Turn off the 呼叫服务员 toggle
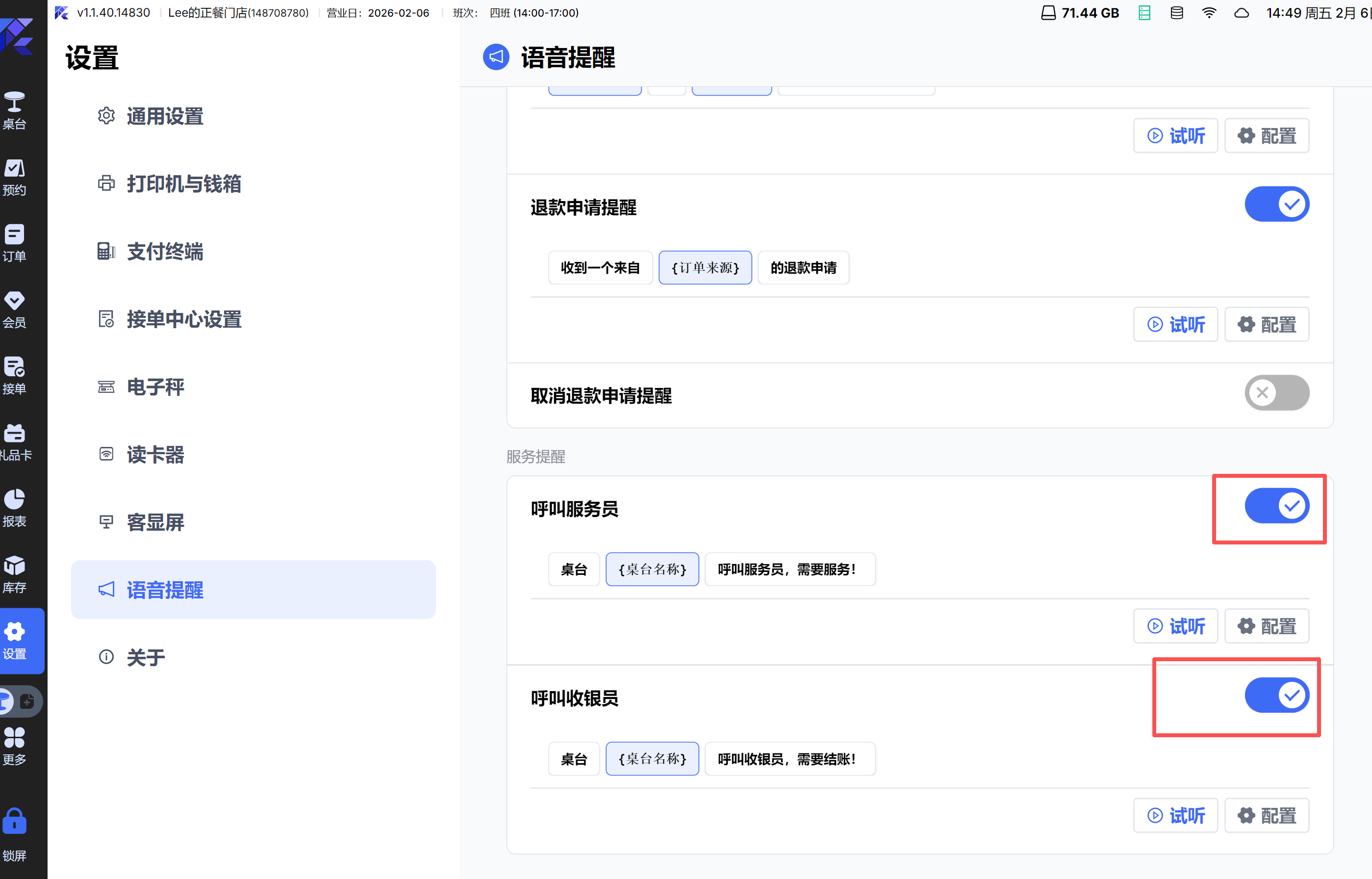Viewport: 1372px width, 879px height. (x=1276, y=506)
